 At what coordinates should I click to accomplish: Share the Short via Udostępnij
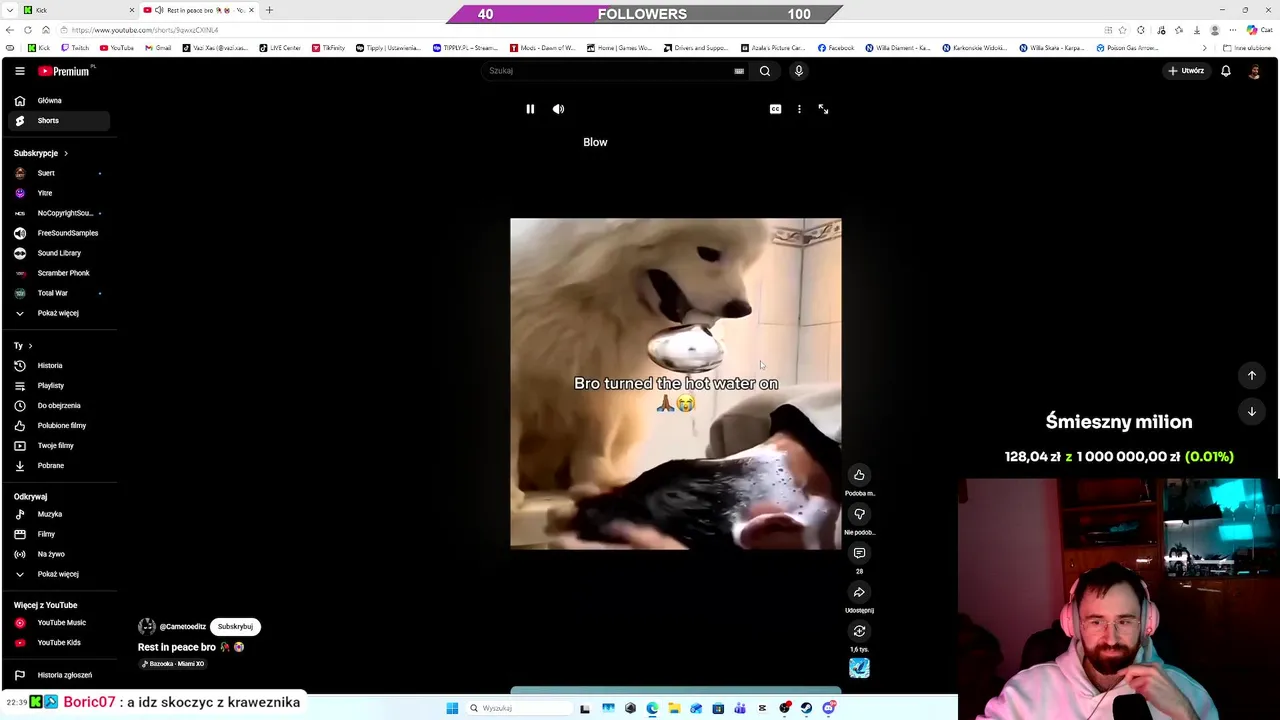(x=859, y=592)
